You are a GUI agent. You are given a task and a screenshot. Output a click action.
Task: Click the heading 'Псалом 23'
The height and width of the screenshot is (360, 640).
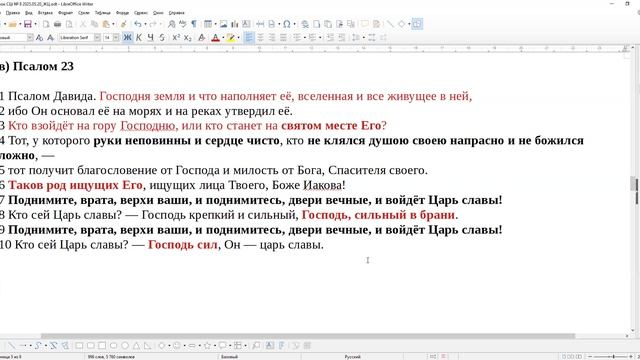click(x=43, y=66)
